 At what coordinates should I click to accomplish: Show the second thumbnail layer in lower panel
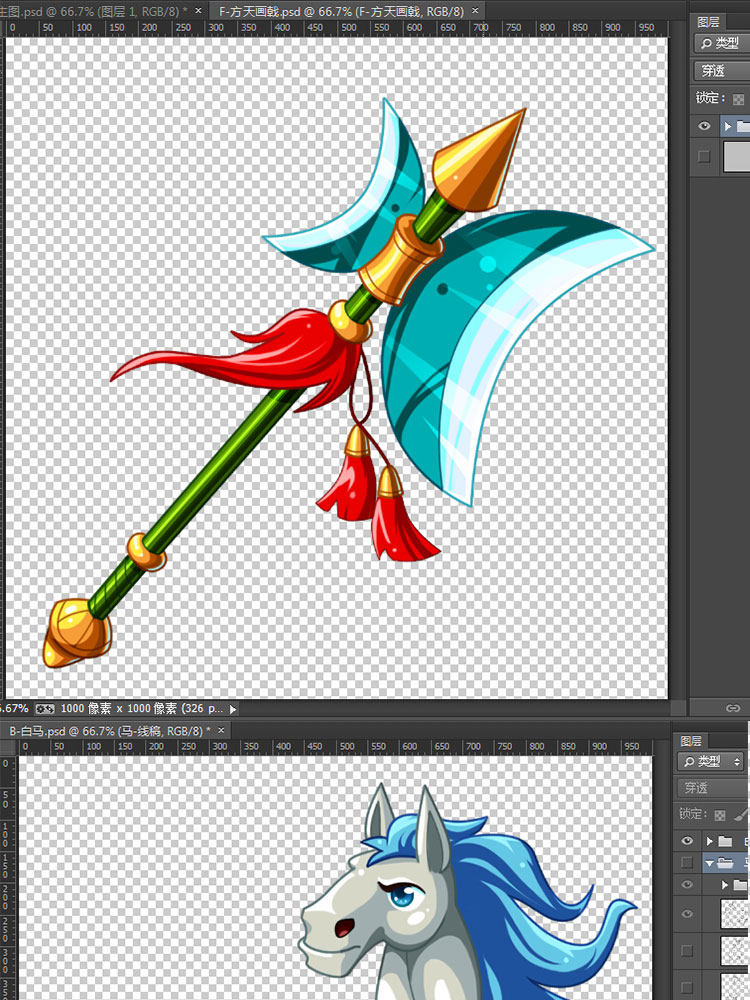pyautogui.click(x=687, y=951)
